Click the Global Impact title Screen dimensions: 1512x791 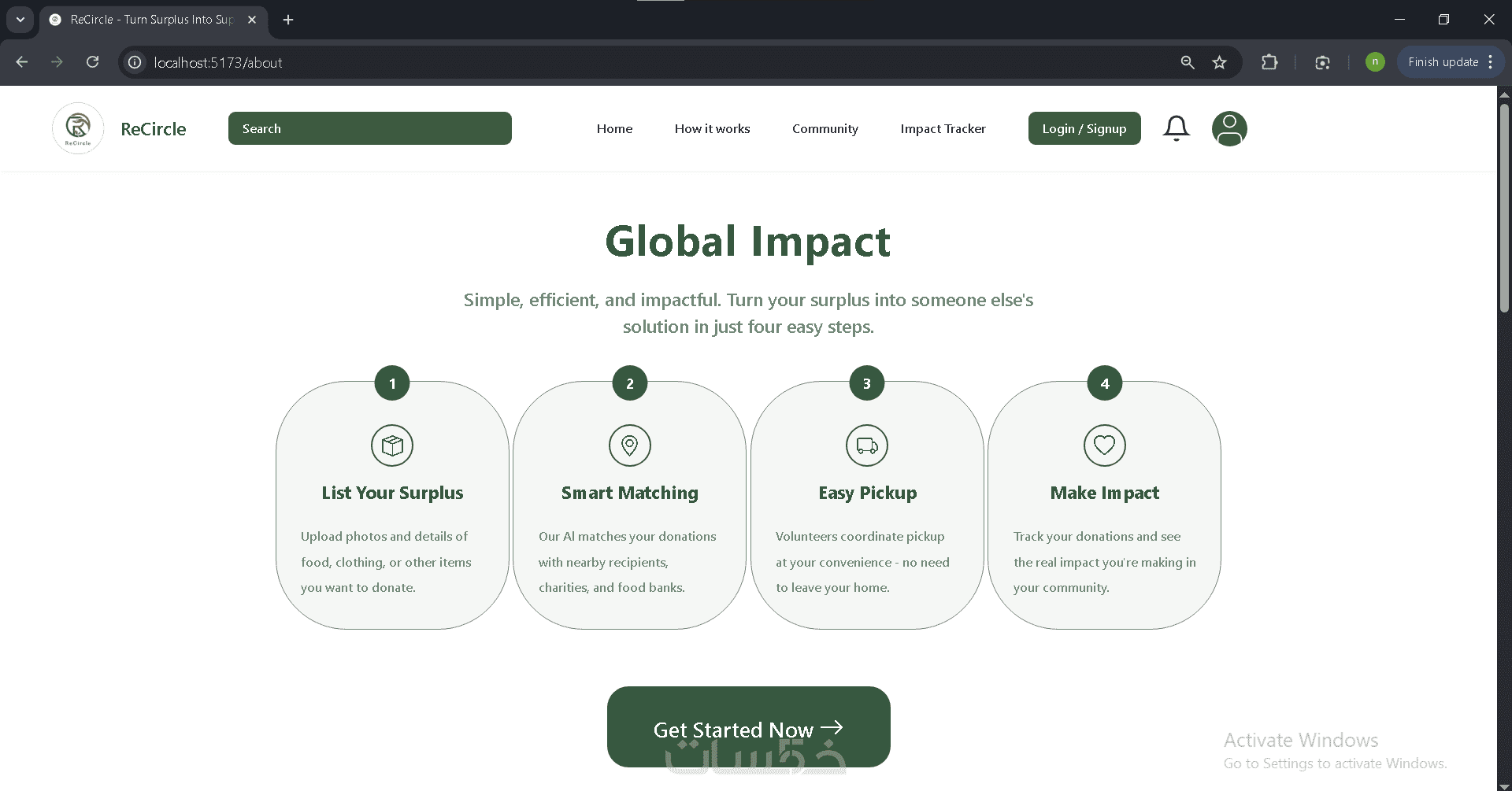coord(748,241)
